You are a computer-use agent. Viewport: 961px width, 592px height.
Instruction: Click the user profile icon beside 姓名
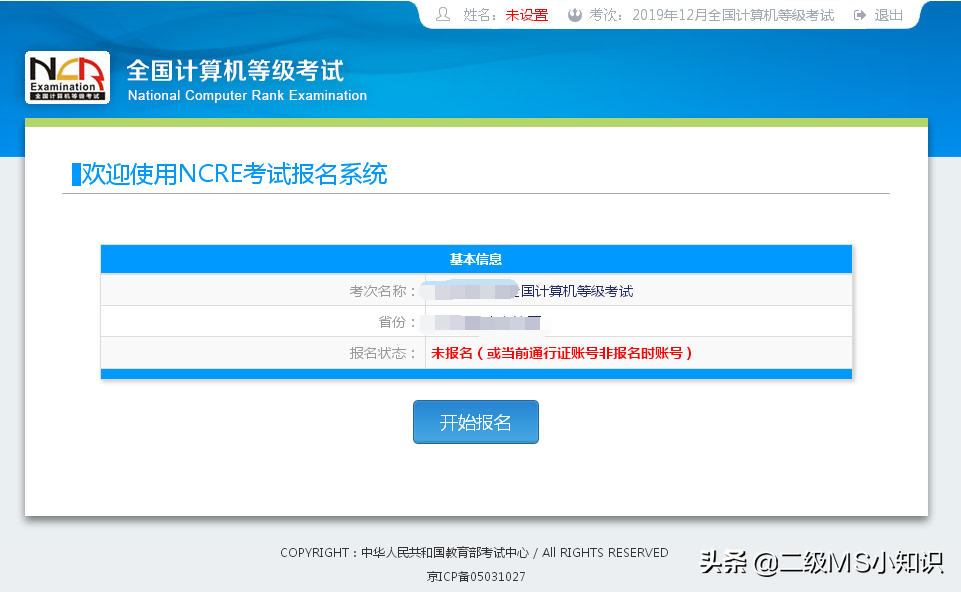442,14
